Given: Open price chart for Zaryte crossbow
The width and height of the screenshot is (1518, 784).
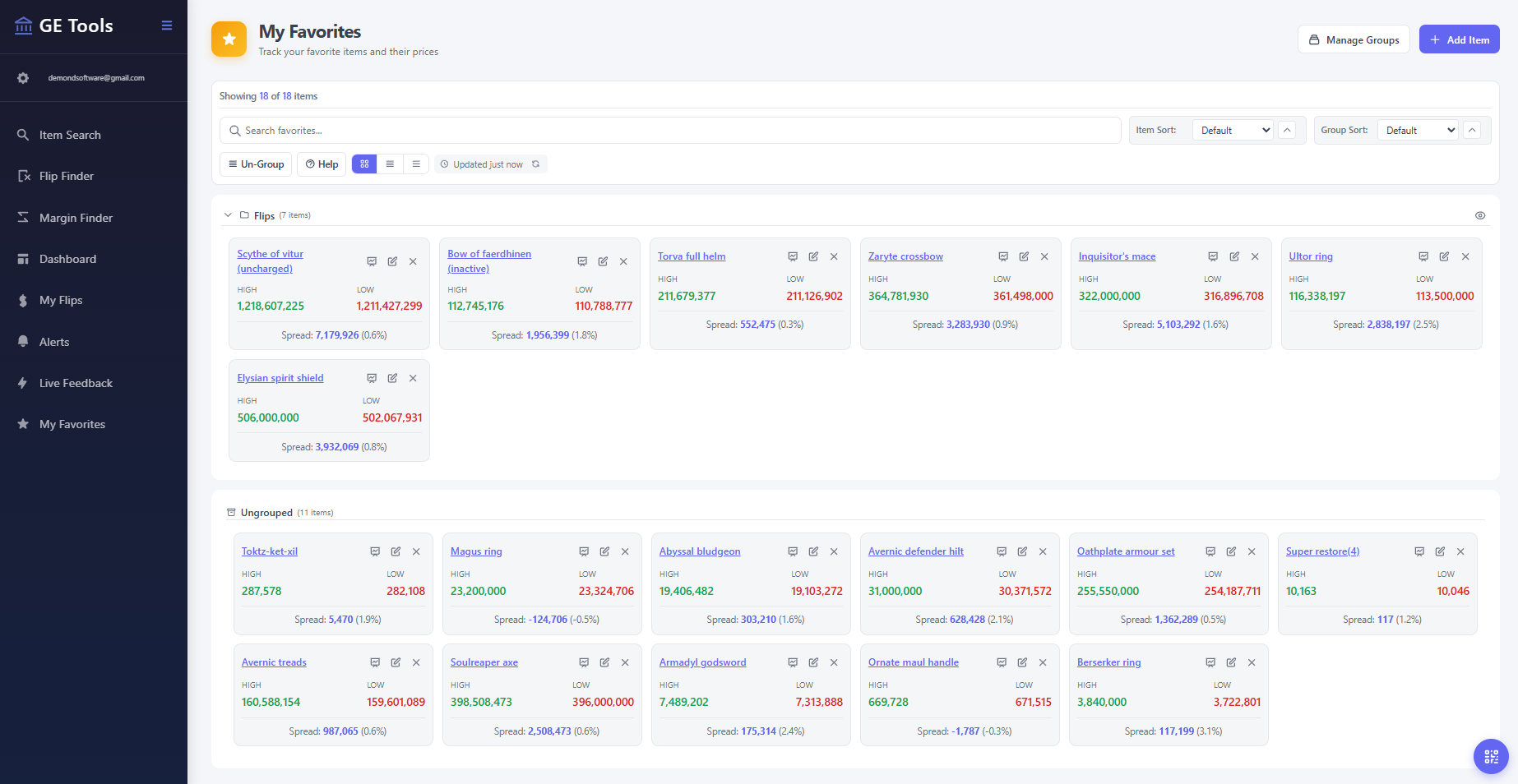Looking at the screenshot, I should pyautogui.click(x=1003, y=256).
